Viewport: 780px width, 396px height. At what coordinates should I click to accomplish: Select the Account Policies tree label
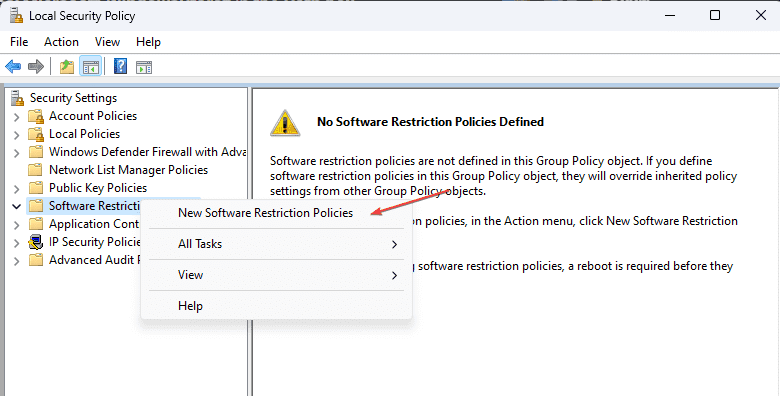tap(93, 116)
